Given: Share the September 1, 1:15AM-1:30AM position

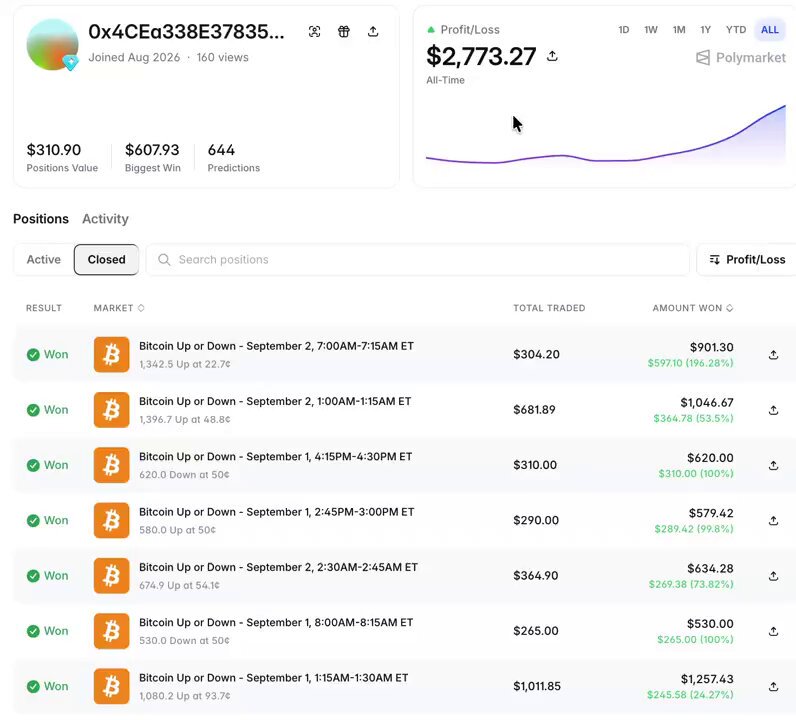Looking at the screenshot, I should (x=773, y=687).
